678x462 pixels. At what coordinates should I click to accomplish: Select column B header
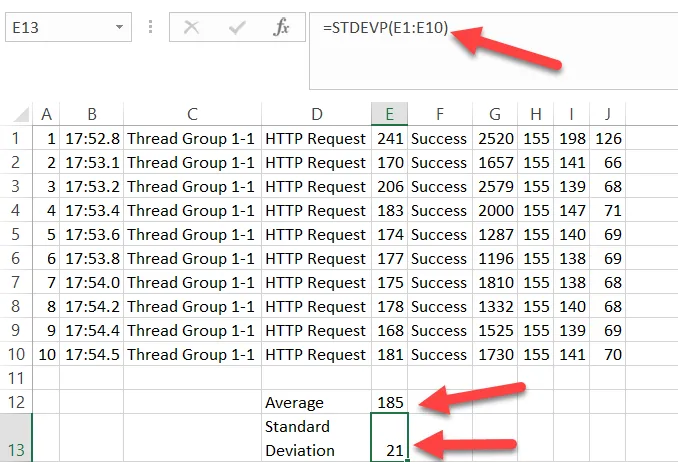(x=92, y=114)
